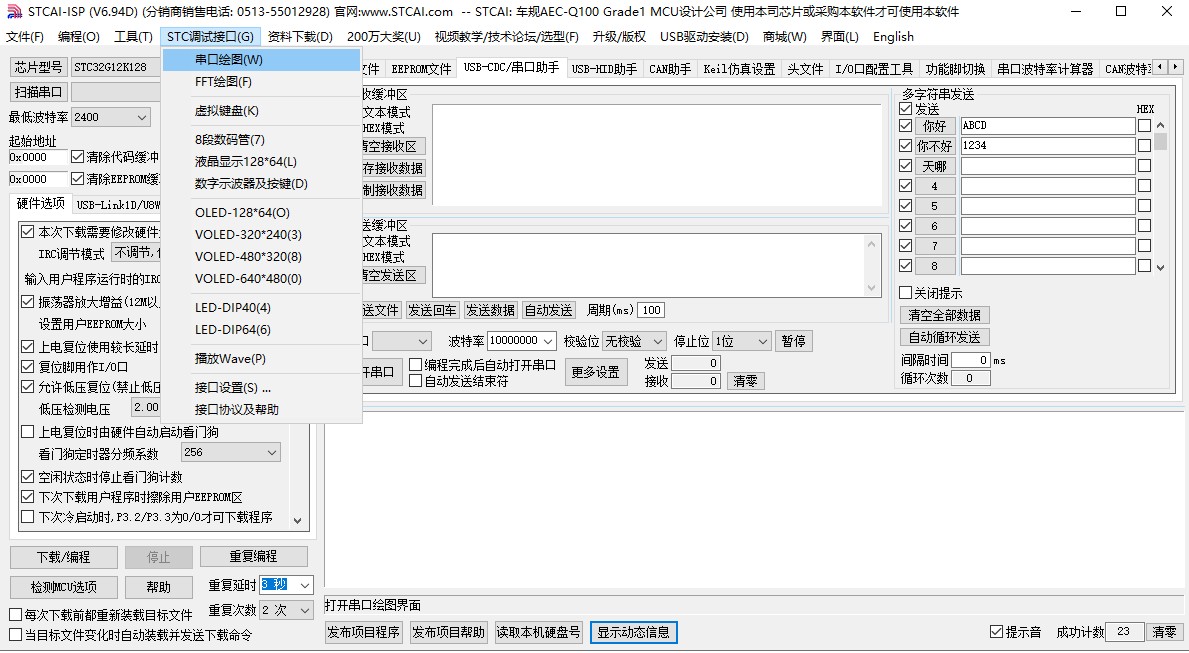The height and width of the screenshot is (653, 1189).
Task: Expand serial port dropdown left of 波特率
Action: click(x=423, y=341)
